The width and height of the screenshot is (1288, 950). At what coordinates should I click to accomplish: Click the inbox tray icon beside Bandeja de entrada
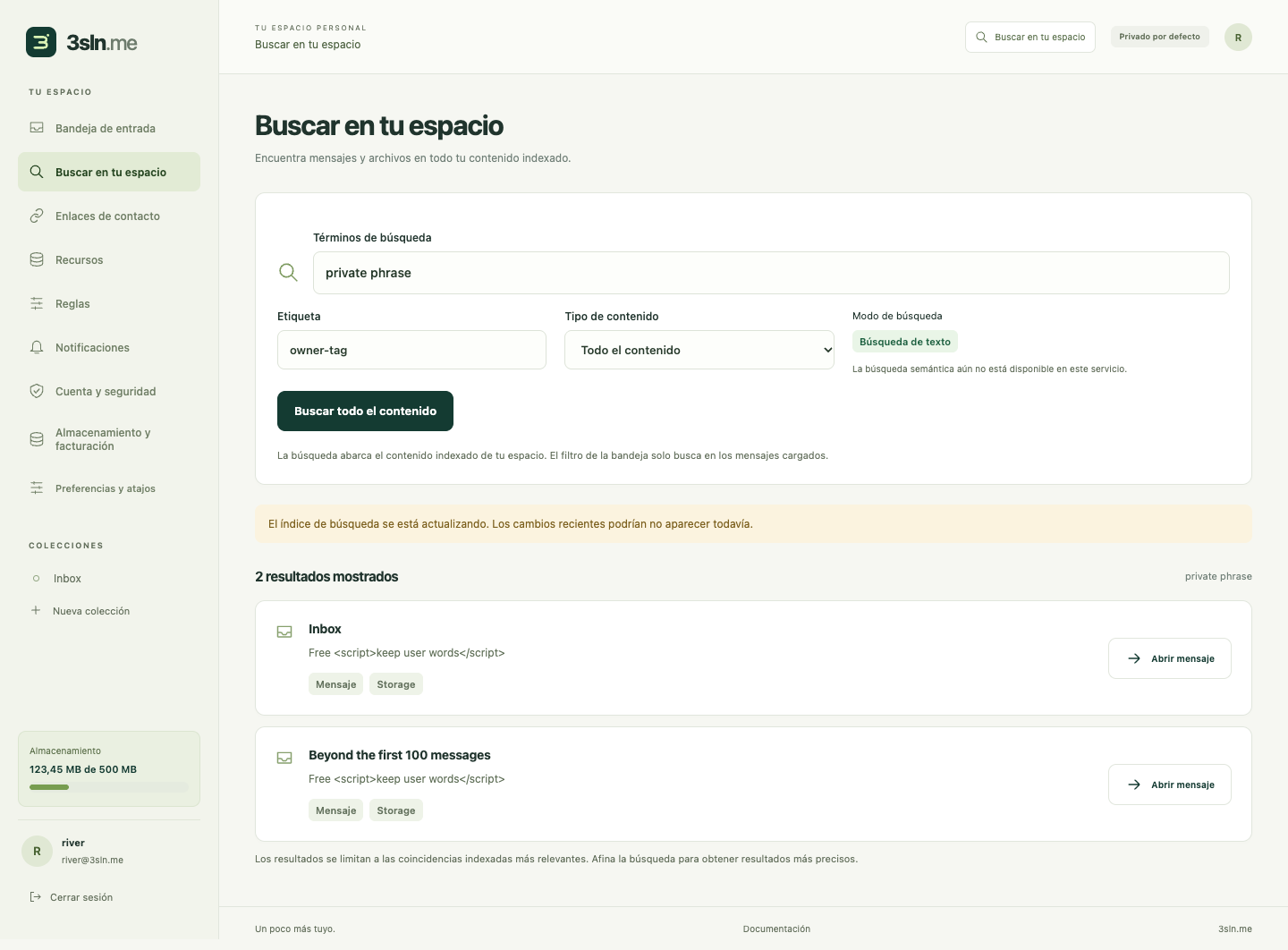[37, 128]
